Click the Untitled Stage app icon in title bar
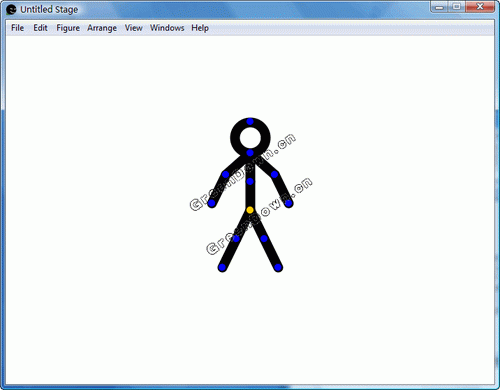This screenshot has width=500, height=390. (x=11, y=10)
